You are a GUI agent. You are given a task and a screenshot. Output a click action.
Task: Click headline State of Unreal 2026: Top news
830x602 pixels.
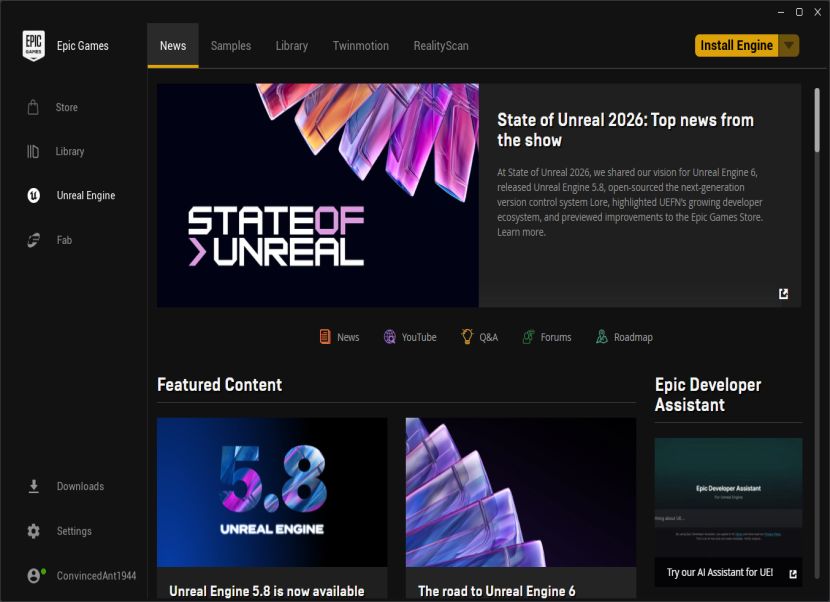pos(625,130)
